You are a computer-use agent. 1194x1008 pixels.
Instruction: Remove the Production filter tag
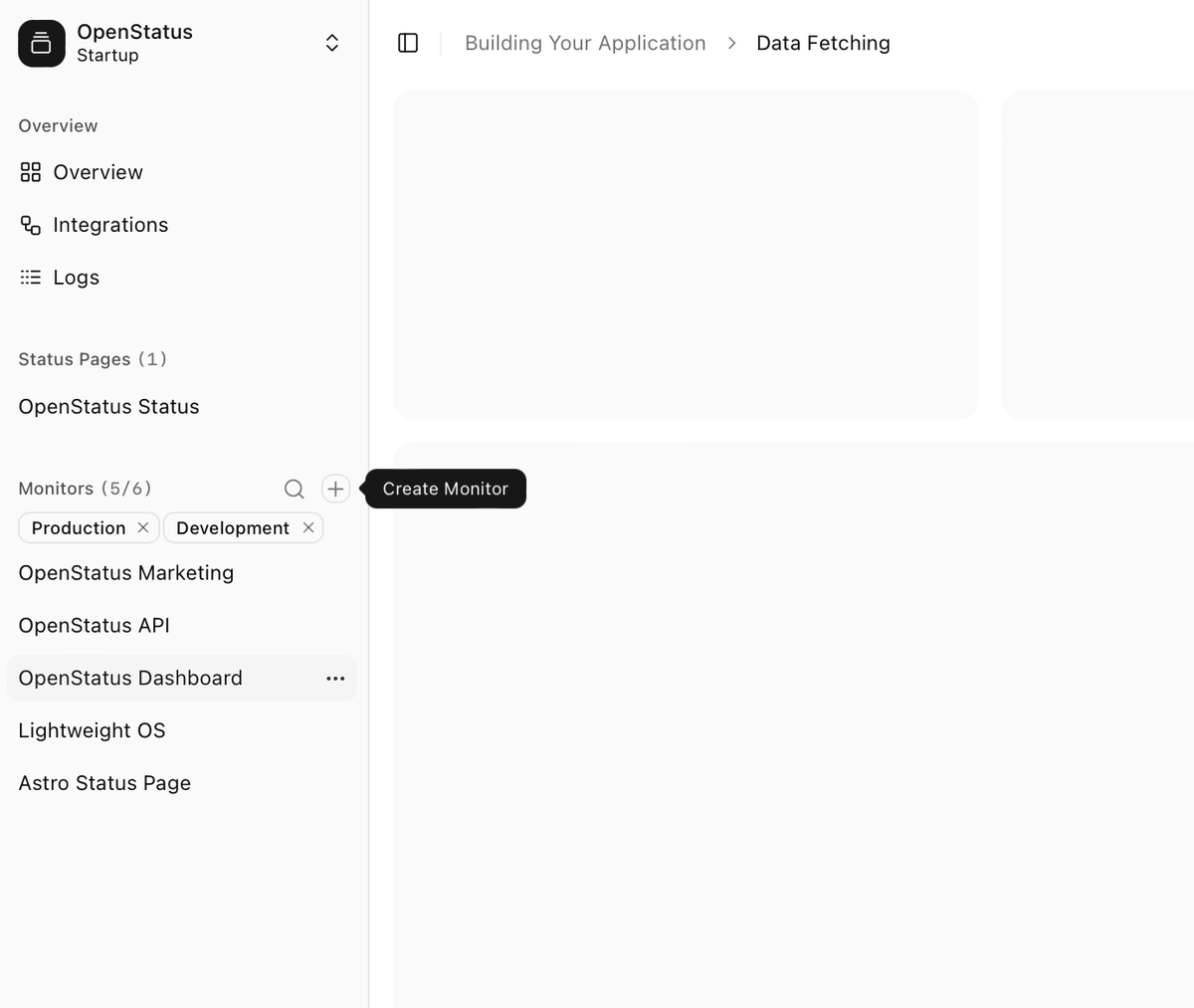(143, 527)
